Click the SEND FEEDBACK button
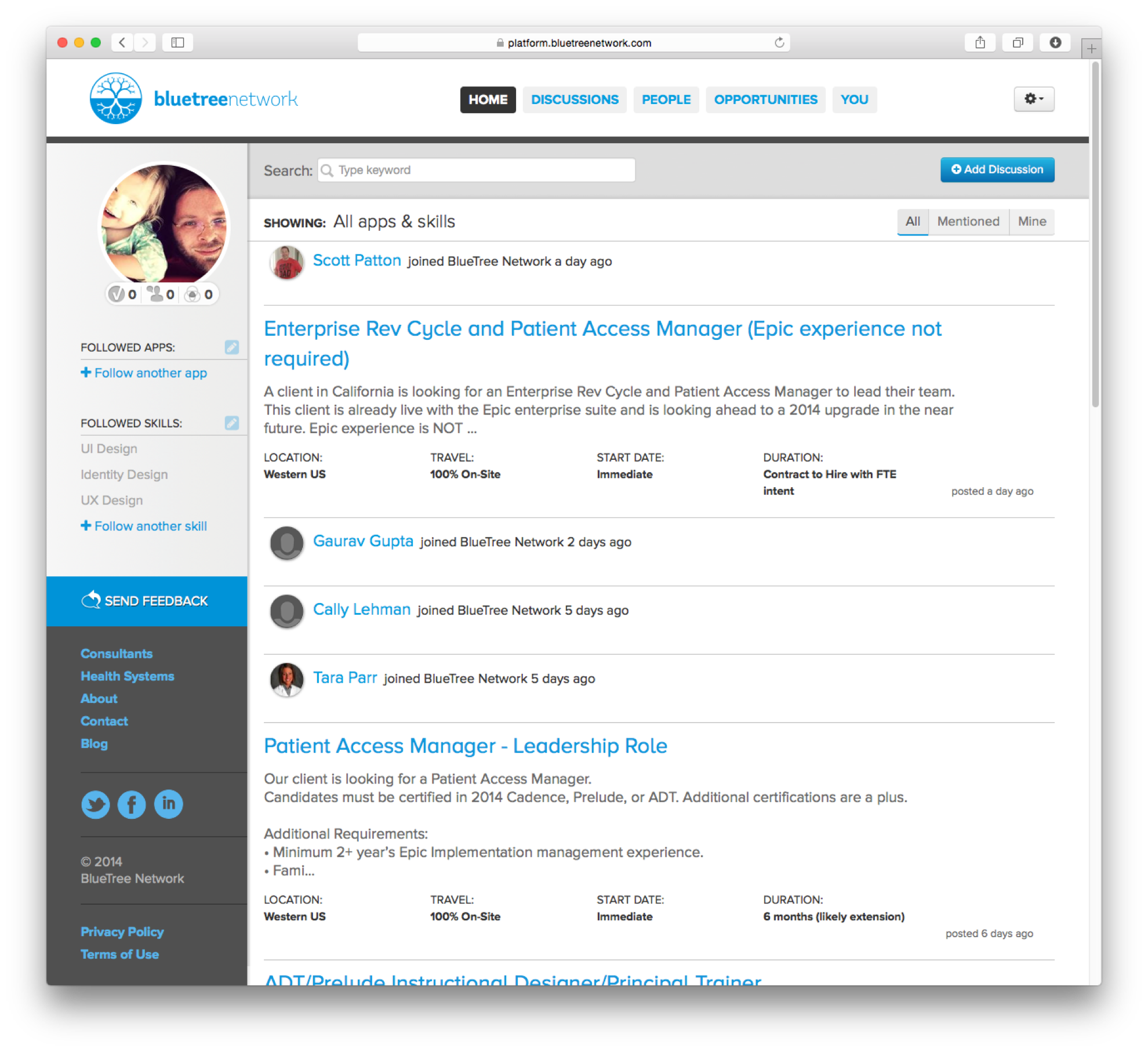 click(147, 601)
